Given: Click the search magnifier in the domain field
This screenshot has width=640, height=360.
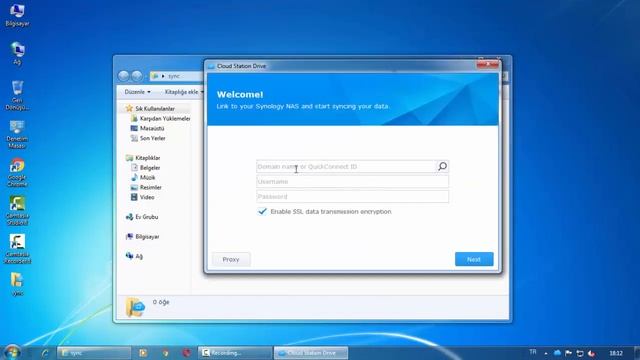Looking at the screenshot, I should click(x=442, y=166).
